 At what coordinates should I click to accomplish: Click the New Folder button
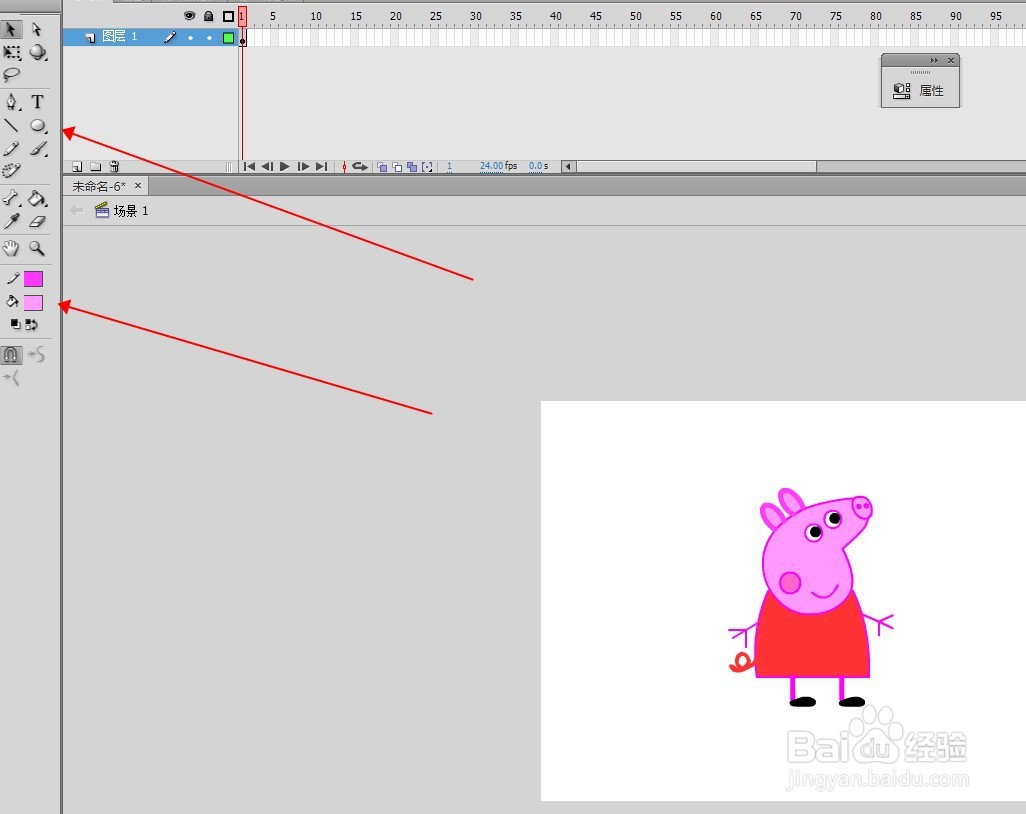click(x=96, y=167)
